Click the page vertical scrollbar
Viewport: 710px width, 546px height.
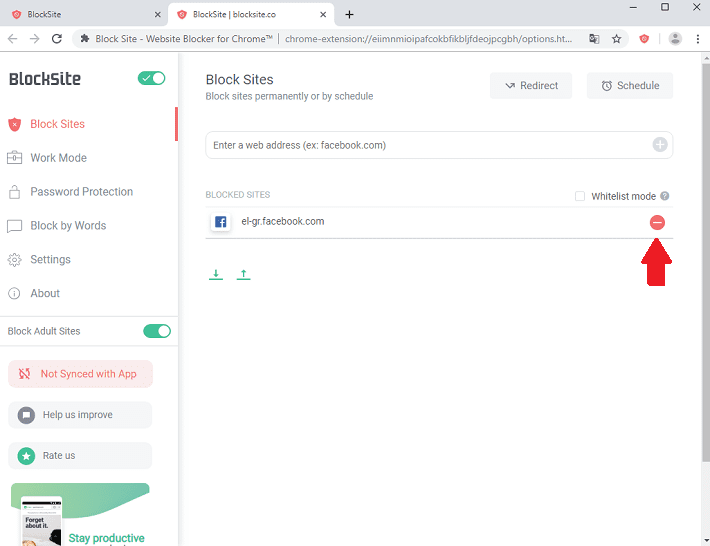pos(706,263)
